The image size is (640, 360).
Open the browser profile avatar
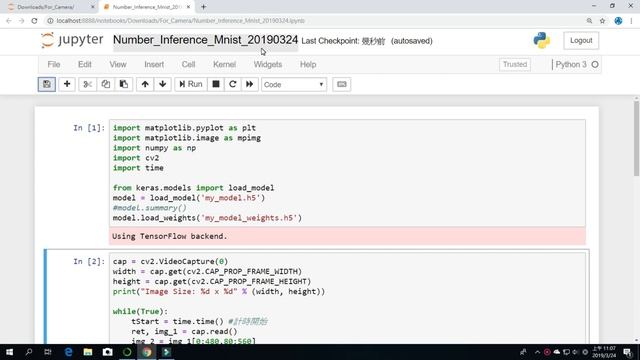coord(618,21)
